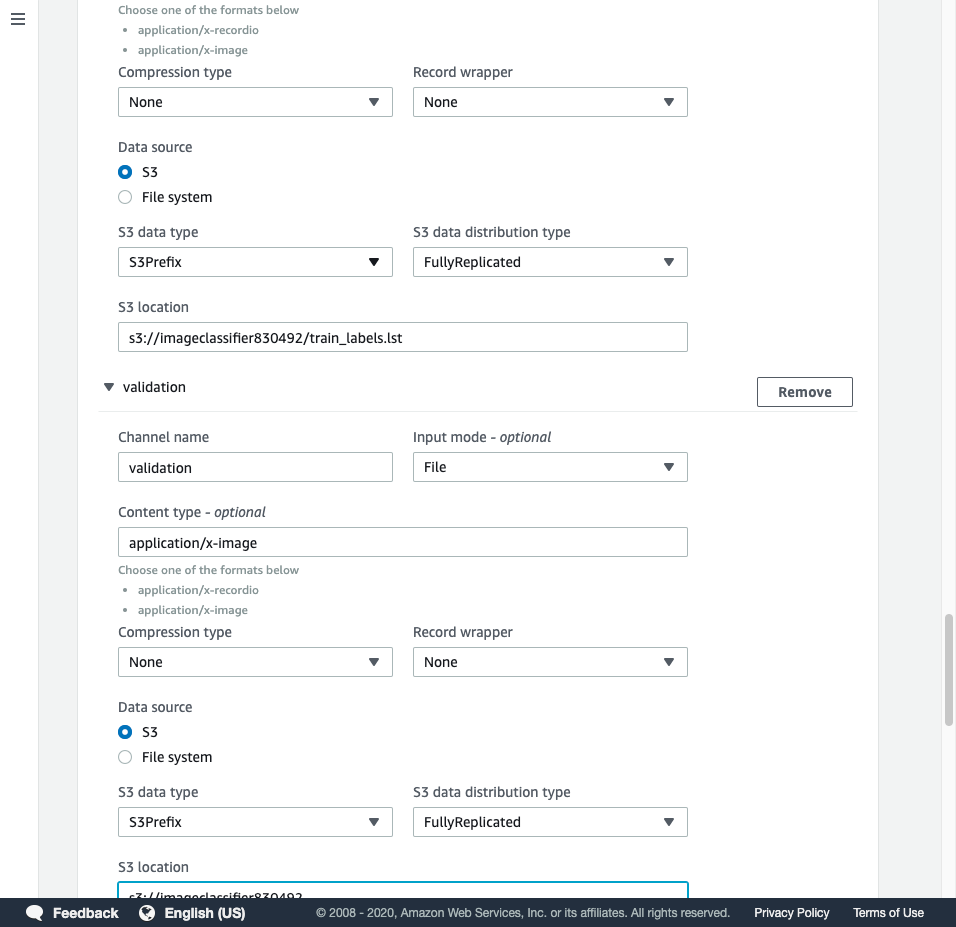Click the globe icon next to English (US)
956x927 pixels.
point(146,912)
